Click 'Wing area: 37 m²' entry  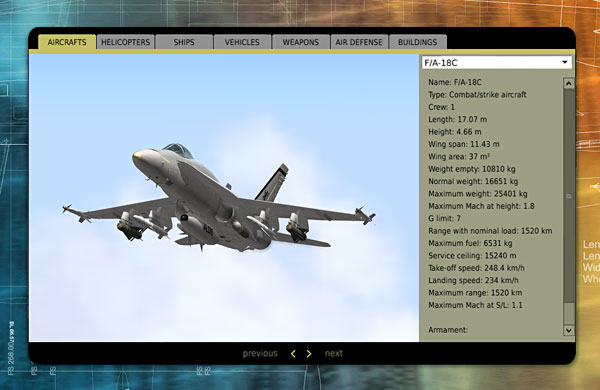point(459,157)
